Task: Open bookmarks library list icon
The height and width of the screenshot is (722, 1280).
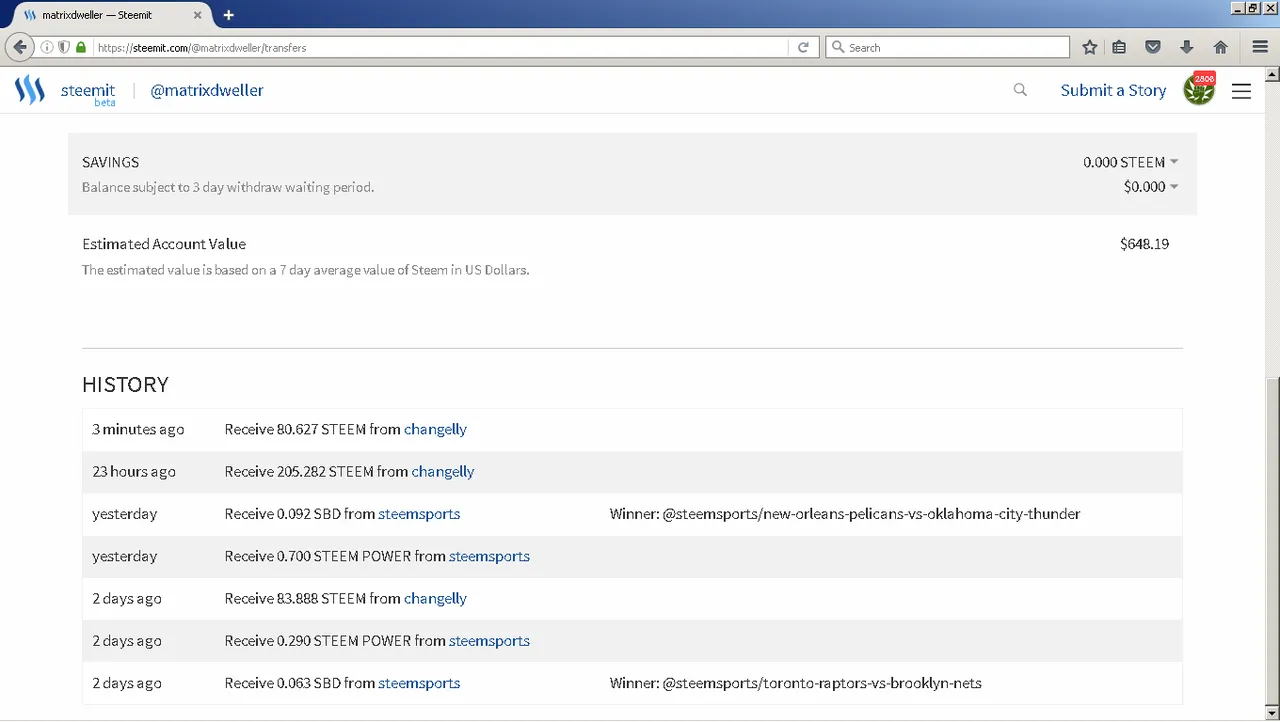Action: [1120, 47]
